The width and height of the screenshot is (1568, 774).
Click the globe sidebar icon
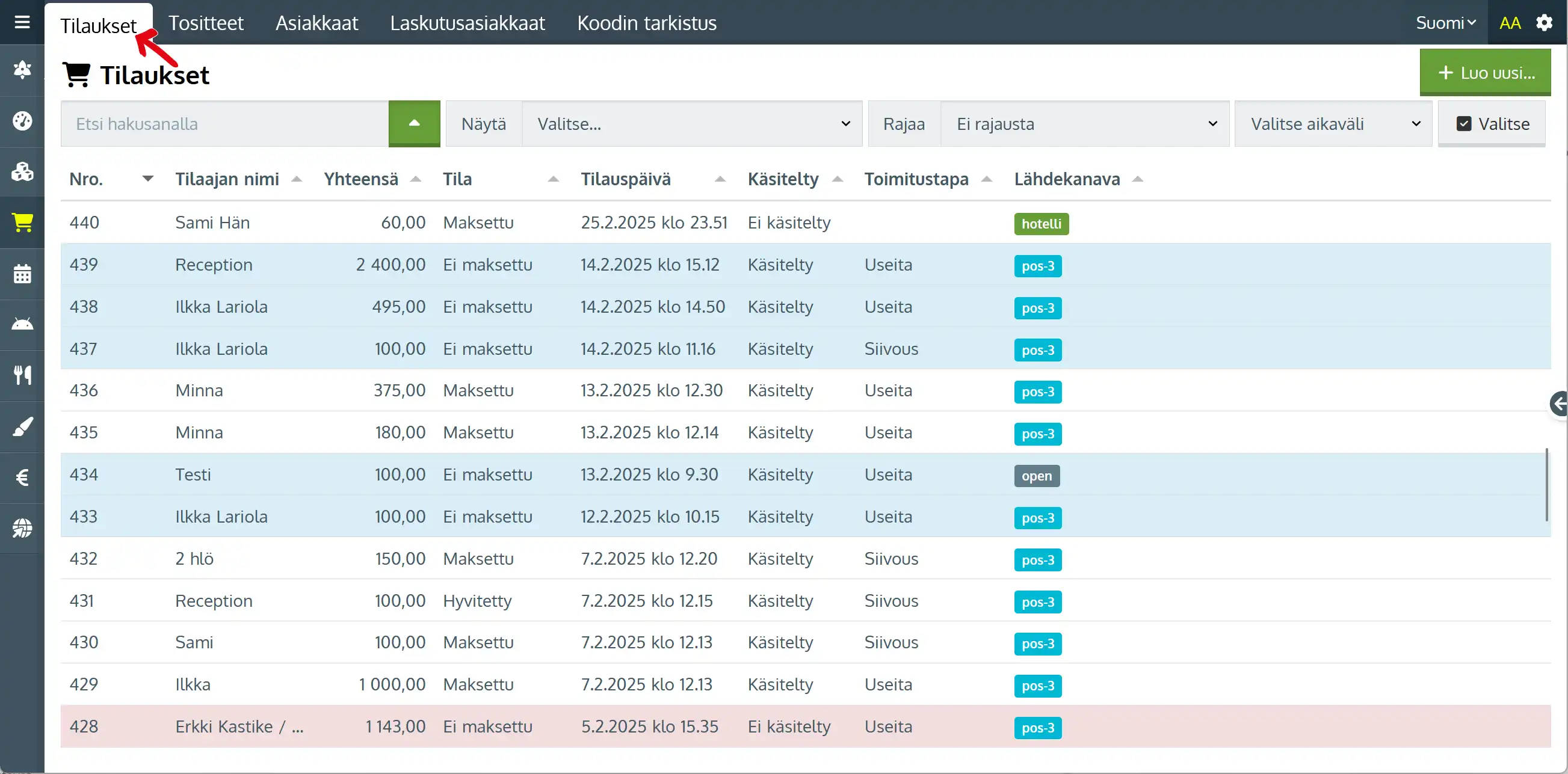pyautogui.click(x=22, y=528)
